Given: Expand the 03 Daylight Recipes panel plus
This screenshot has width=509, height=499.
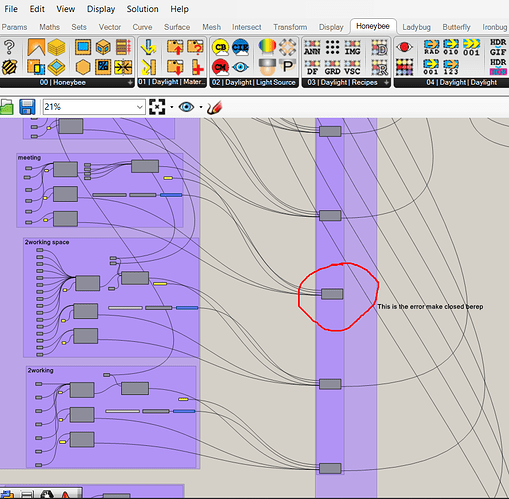Looking at the screenshot, I should (386, 83).
